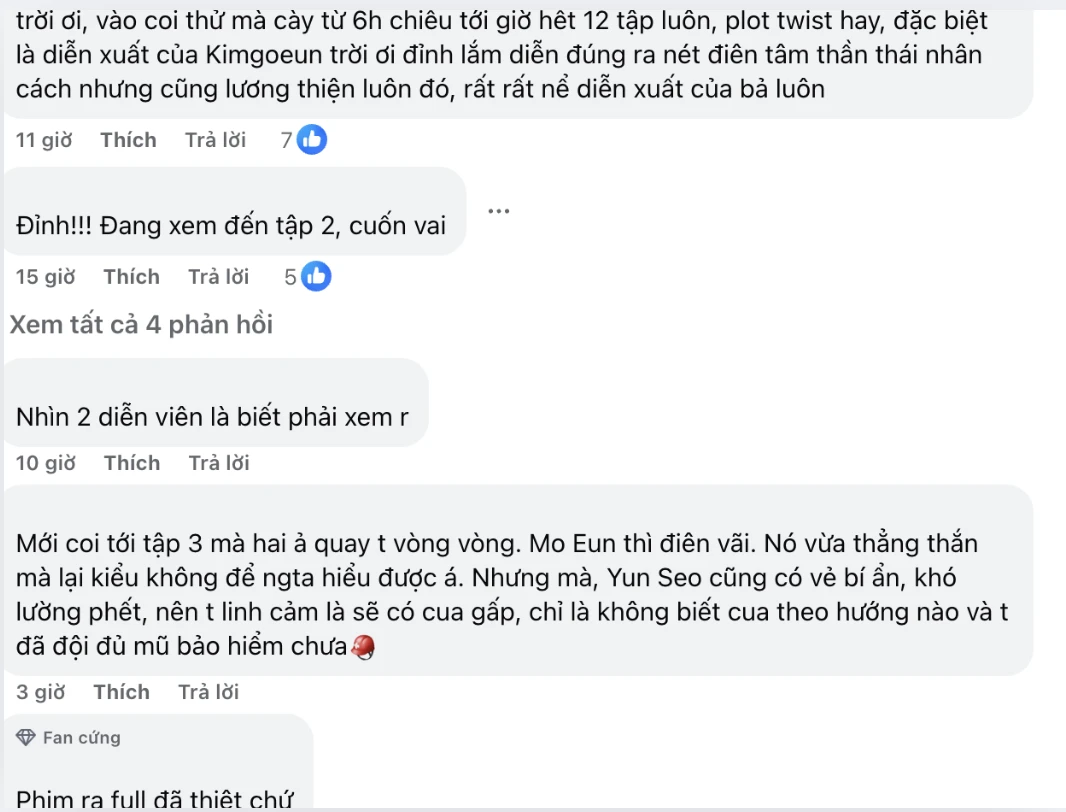
Task: Click 'Fan cứng' badge label text
Action: (81, 738)
